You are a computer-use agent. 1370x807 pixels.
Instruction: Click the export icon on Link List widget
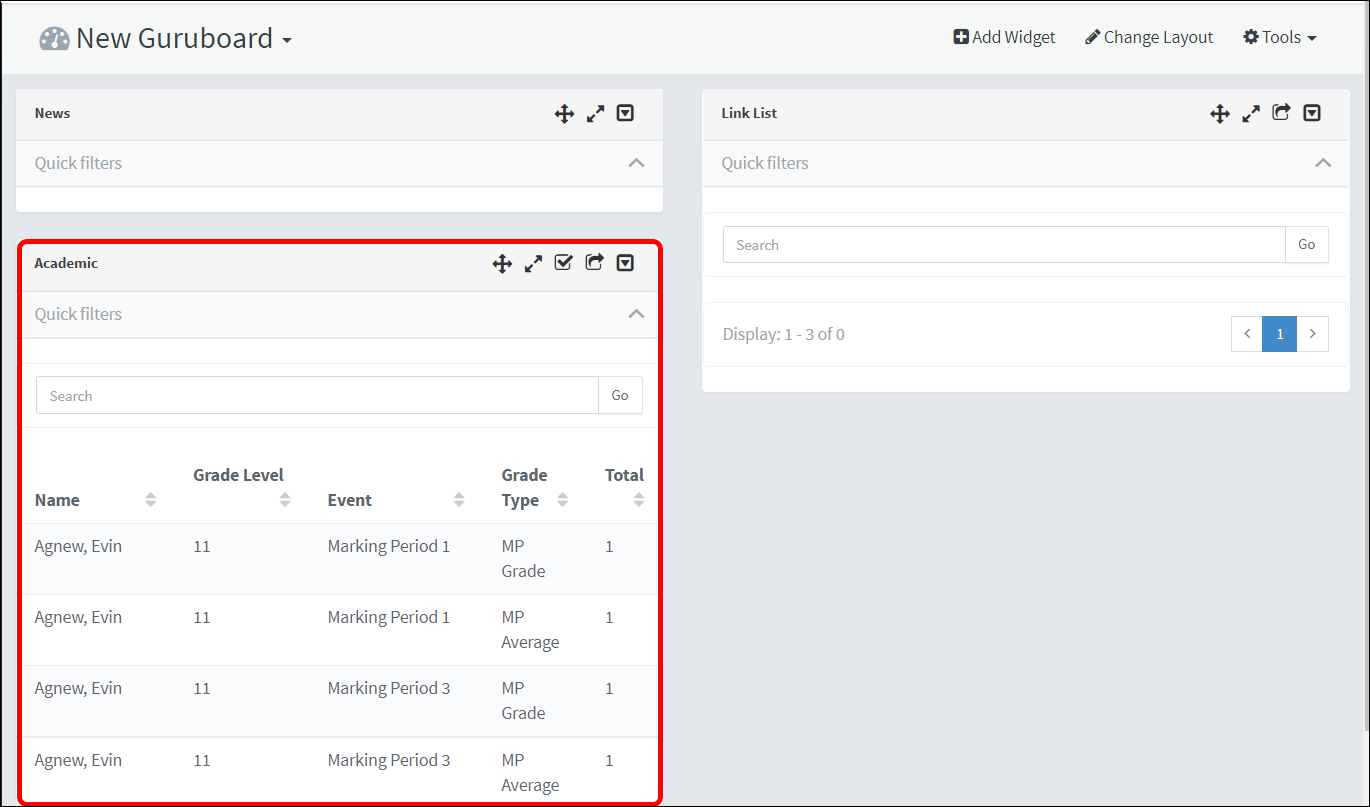[1282, 113]
